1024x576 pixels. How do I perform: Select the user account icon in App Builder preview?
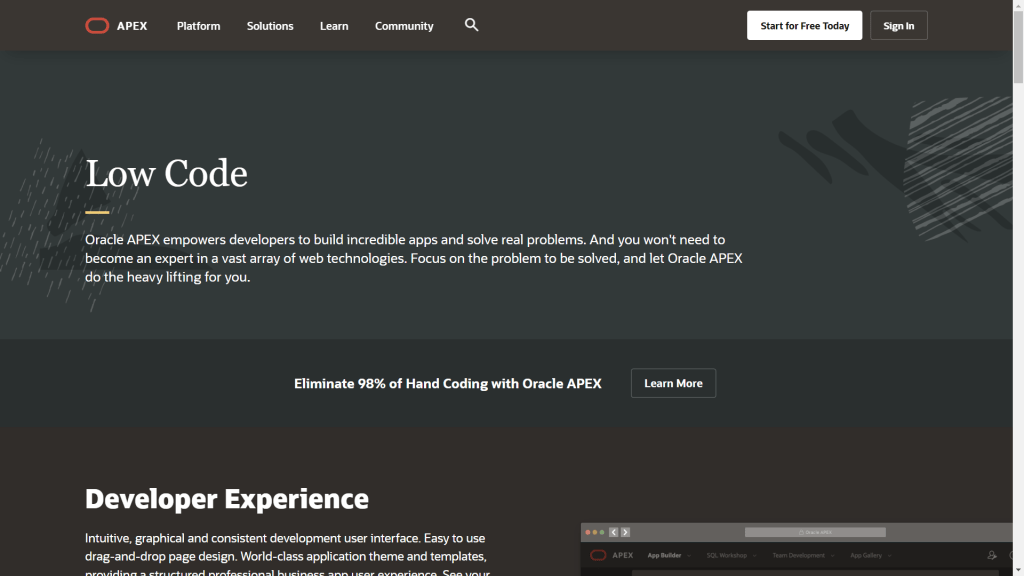tap(992, 555)
